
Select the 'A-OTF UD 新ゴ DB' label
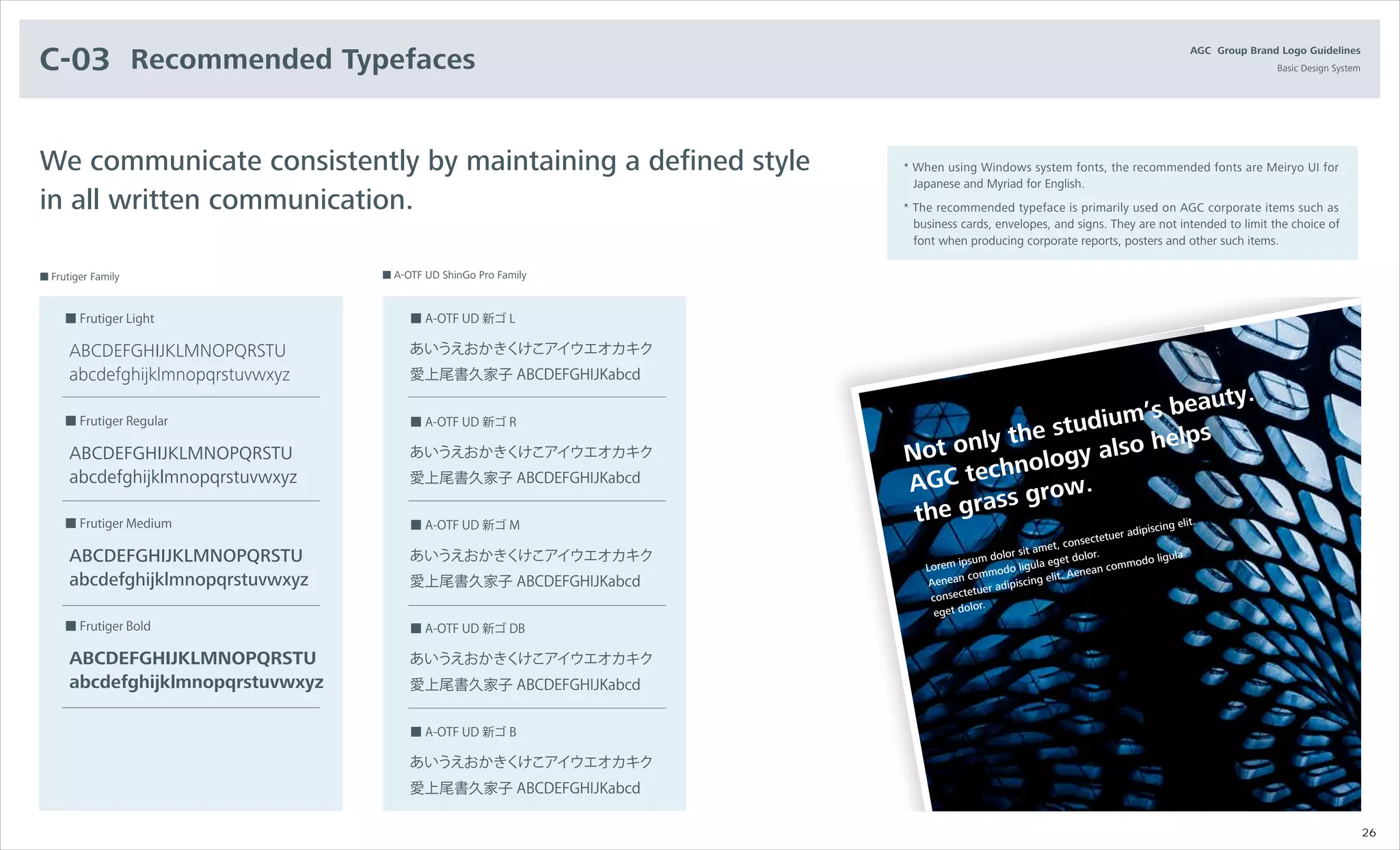click(474, 628)
